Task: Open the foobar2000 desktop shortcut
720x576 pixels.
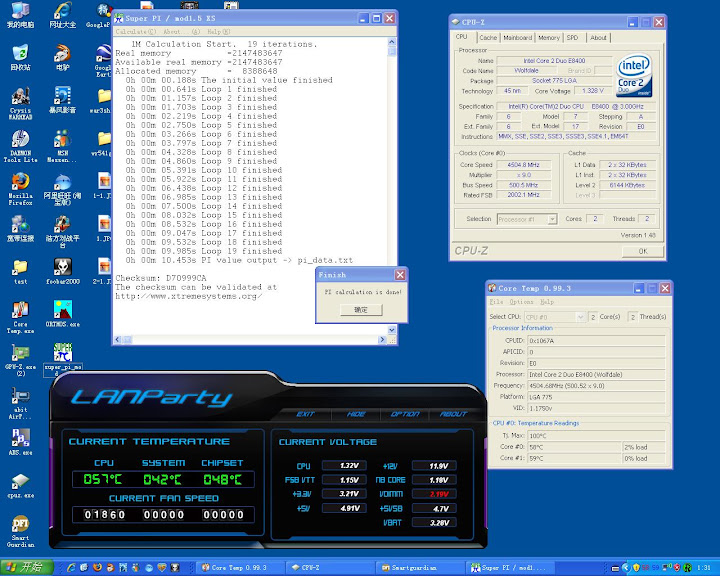Action: [x=62, y=267]
